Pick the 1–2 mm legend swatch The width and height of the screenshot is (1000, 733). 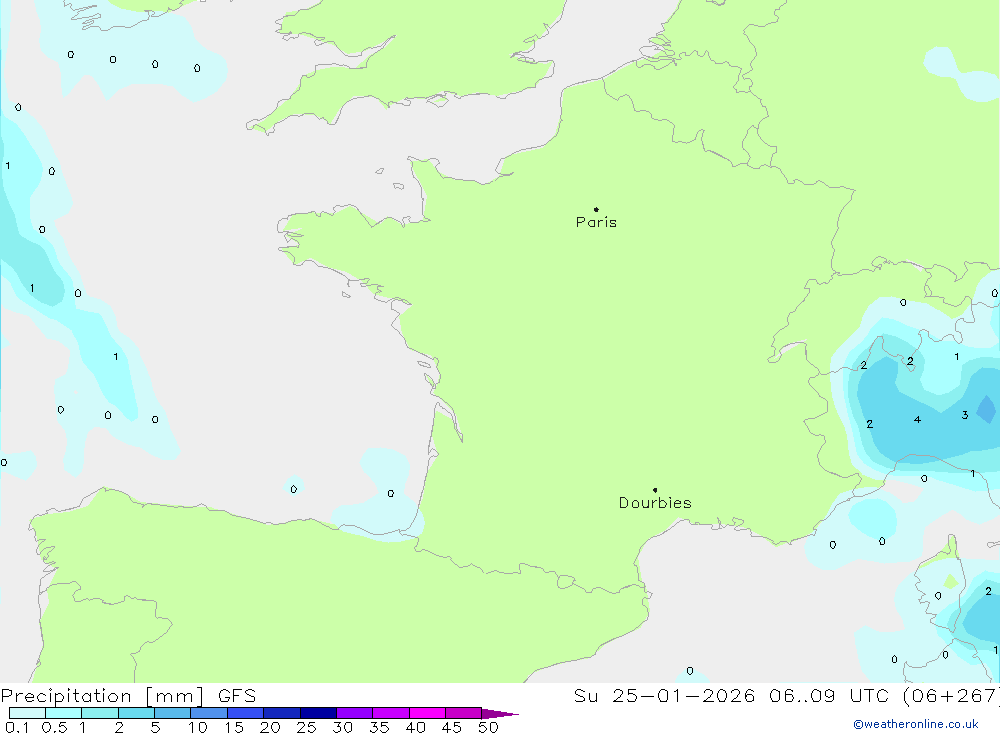tap(99, 713)
